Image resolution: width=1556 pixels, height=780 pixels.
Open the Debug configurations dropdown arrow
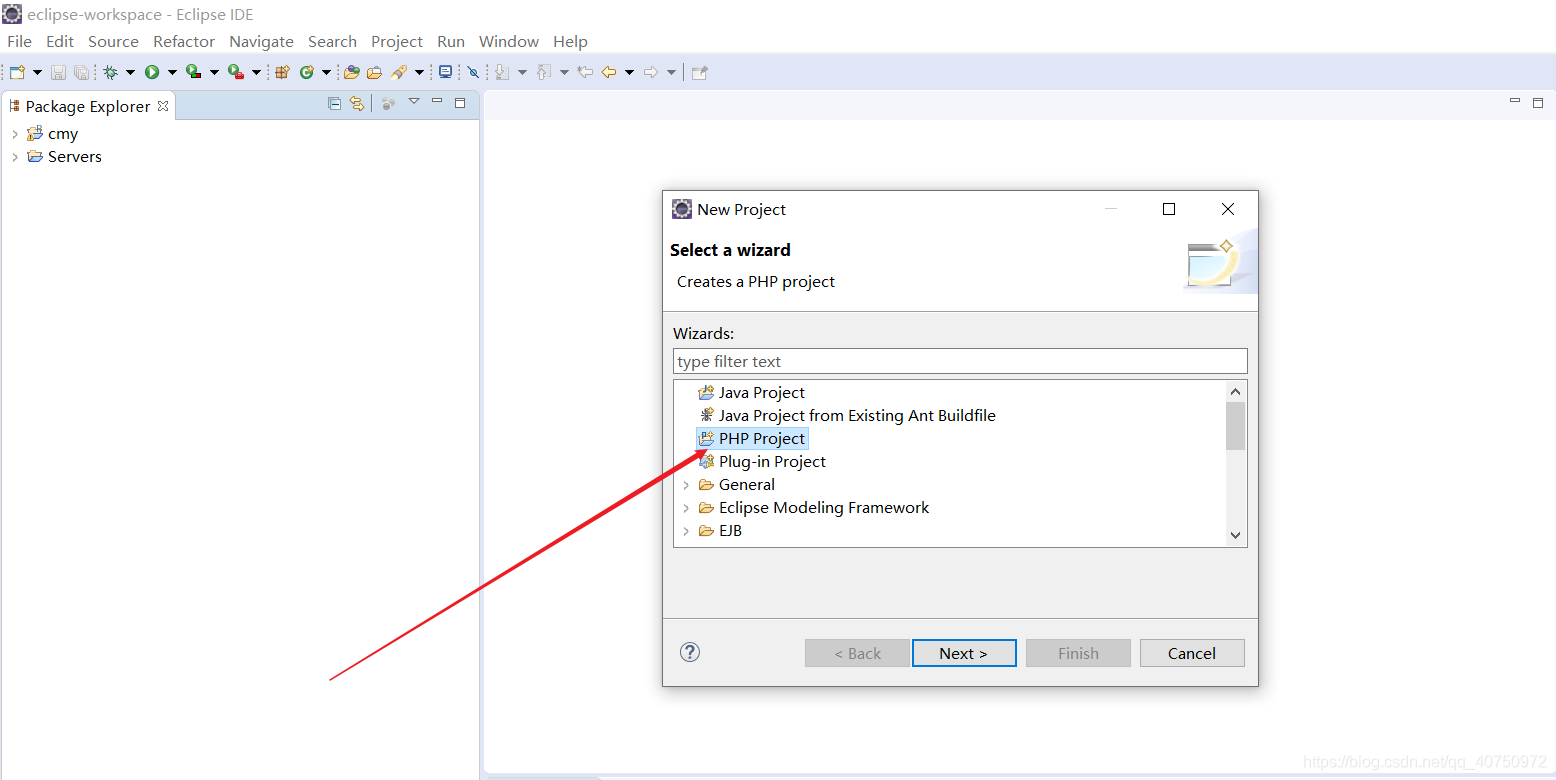click(130, 72)
